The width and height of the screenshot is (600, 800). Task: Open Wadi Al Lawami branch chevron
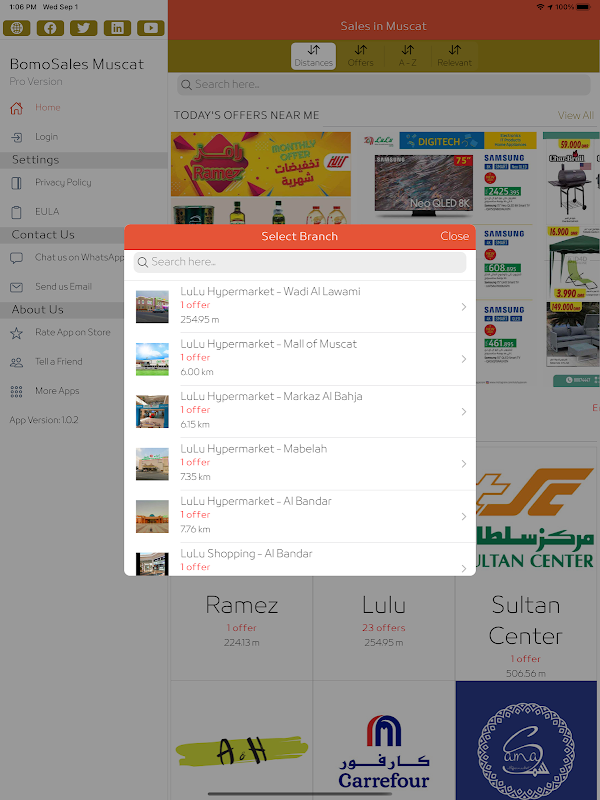pyautogui.click(x=463, y=307)
